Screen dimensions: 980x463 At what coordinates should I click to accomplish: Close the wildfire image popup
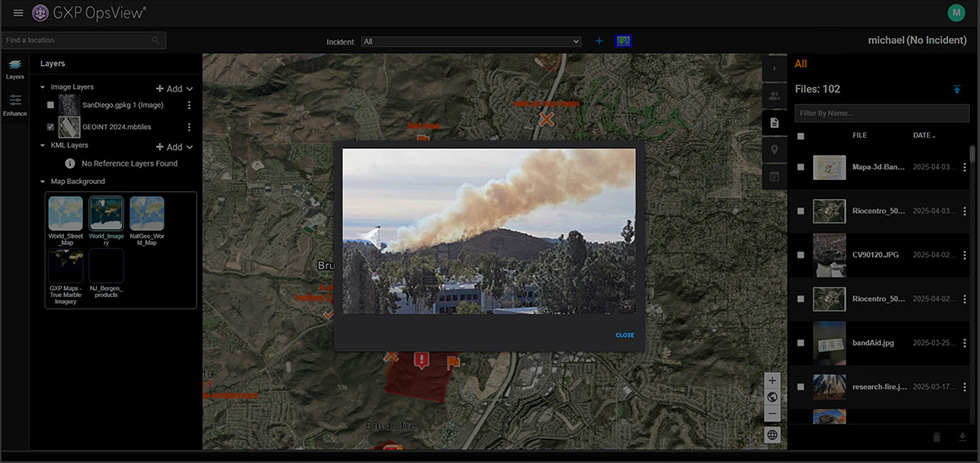click(x=624, y=335)
